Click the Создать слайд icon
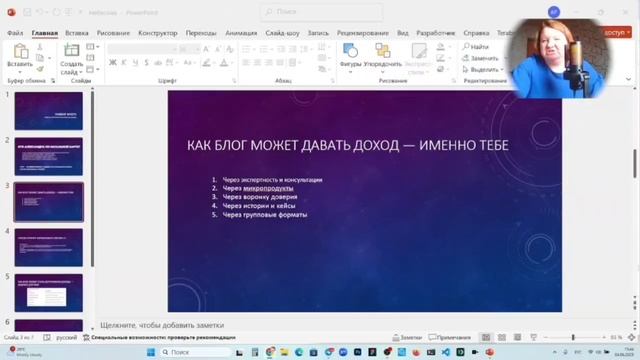The height and width of the screenshot is (360, 640). 71,51
